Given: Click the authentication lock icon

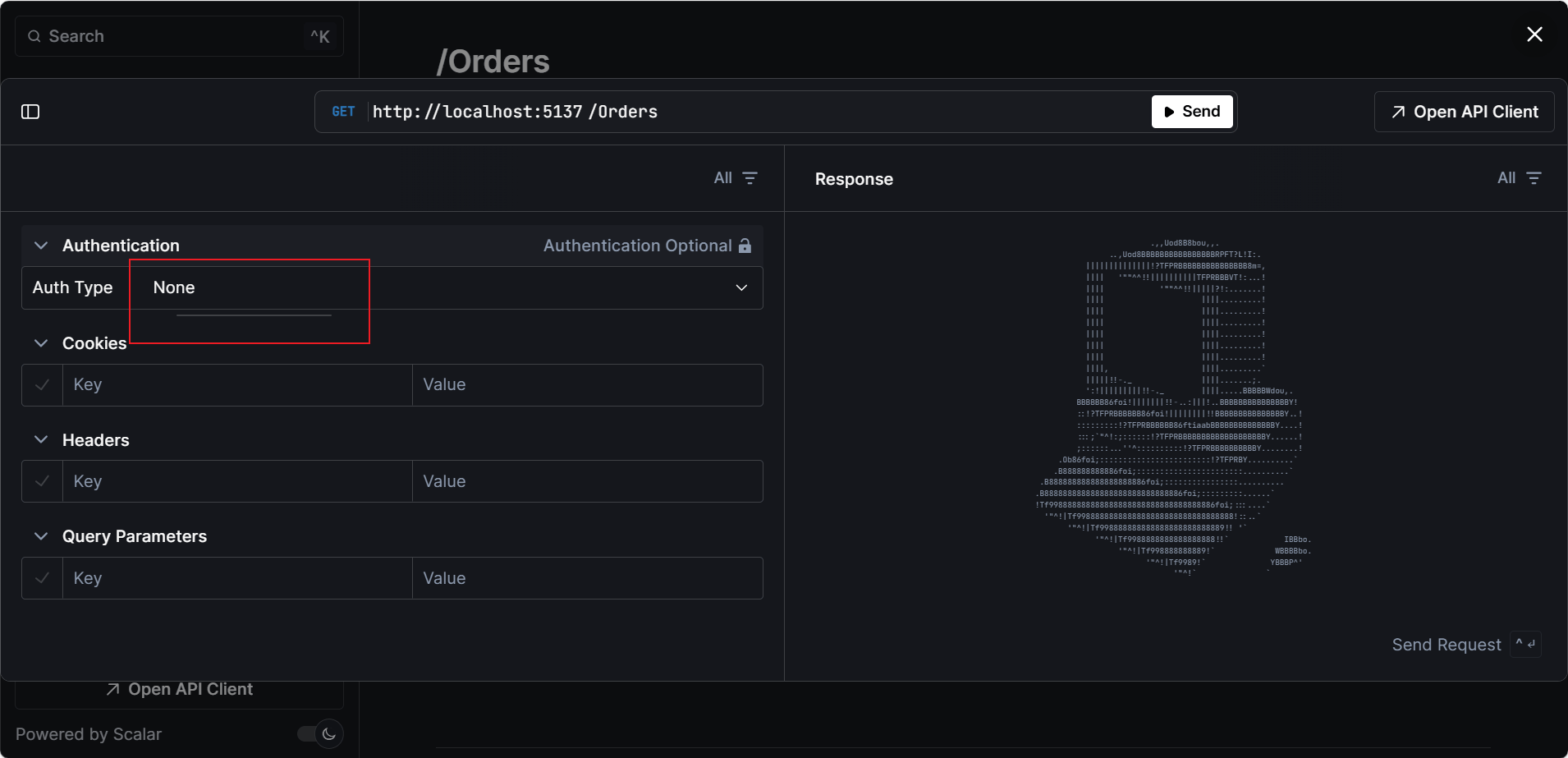Looking at the screenshot, I should pos(745,246).
